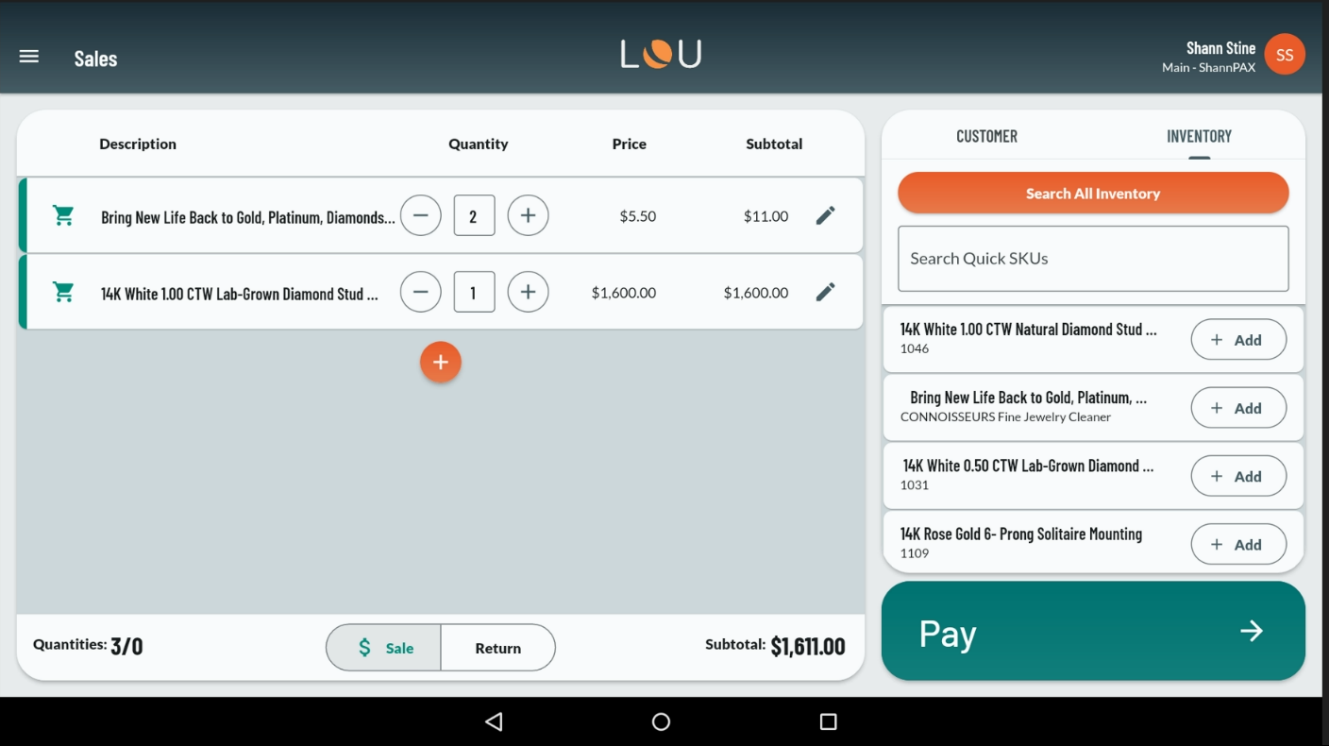
Task: Select the Inventory tab
Action: point(1198,137)
